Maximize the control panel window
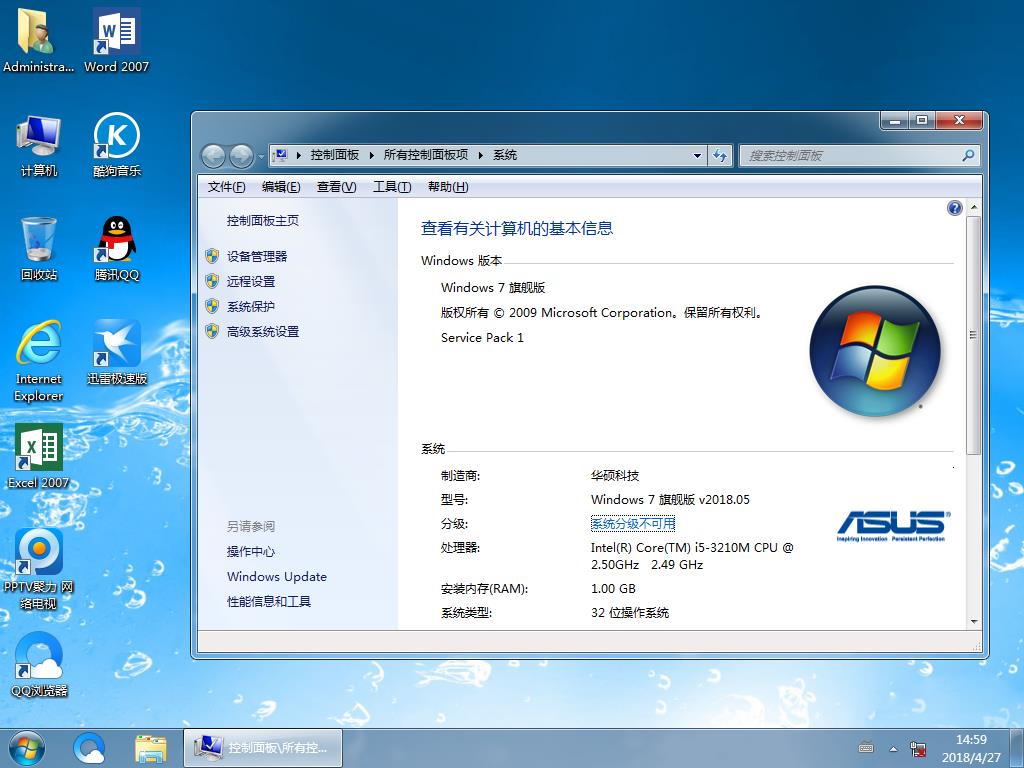 [x=921, y=120]
